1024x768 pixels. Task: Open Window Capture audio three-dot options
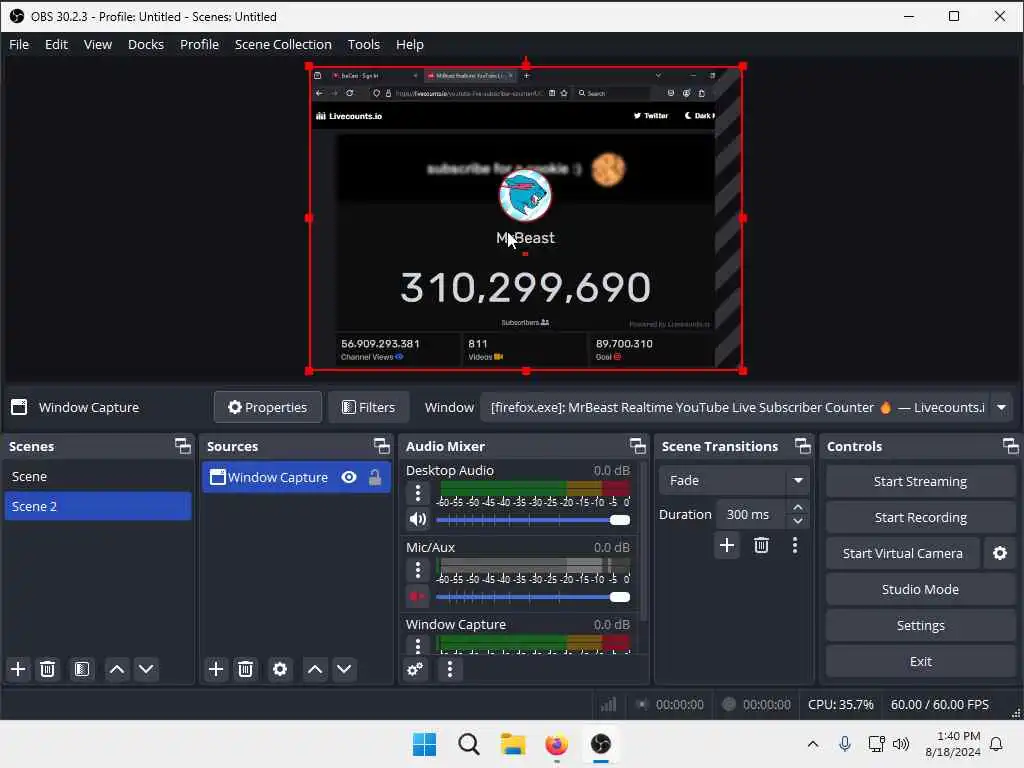click(418, 645)
